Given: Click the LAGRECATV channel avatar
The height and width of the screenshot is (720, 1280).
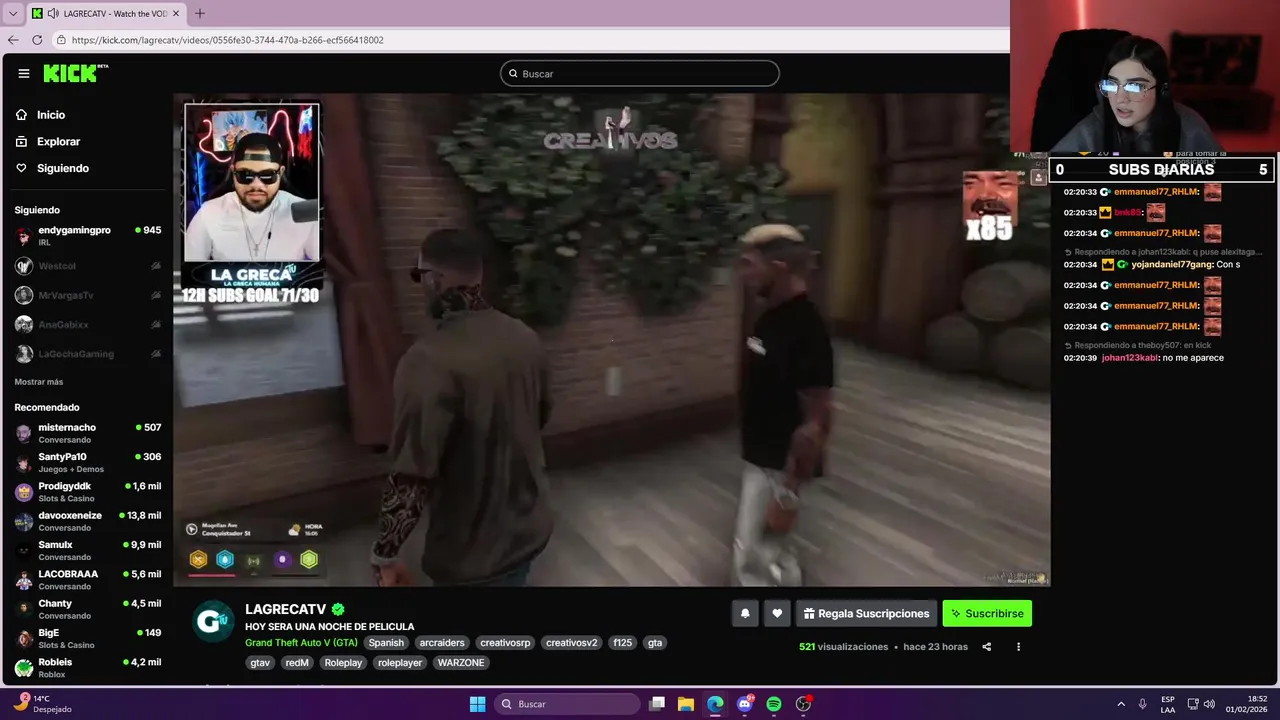Looking at the screenshot, I should (x=212, y=621).
